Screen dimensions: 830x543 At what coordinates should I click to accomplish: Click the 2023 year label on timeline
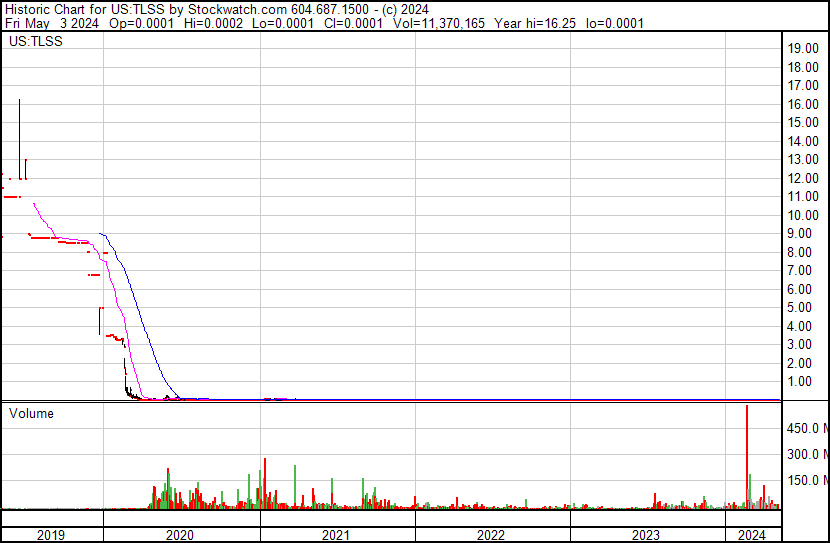pyautogui.click(x=647, y=535)
